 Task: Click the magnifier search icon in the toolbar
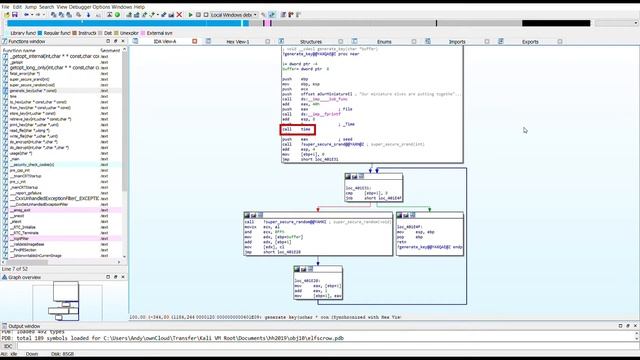pyautogui.click(x=78, y=15)
